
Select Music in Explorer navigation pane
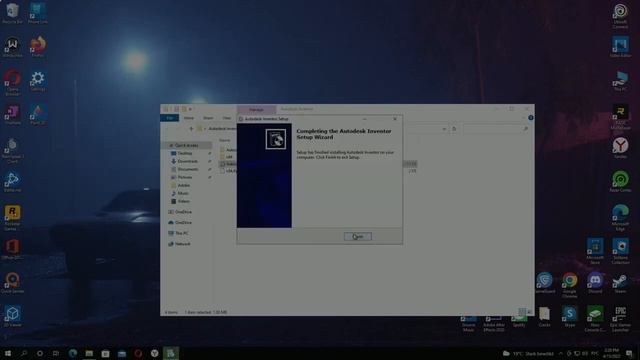[183, 193]
